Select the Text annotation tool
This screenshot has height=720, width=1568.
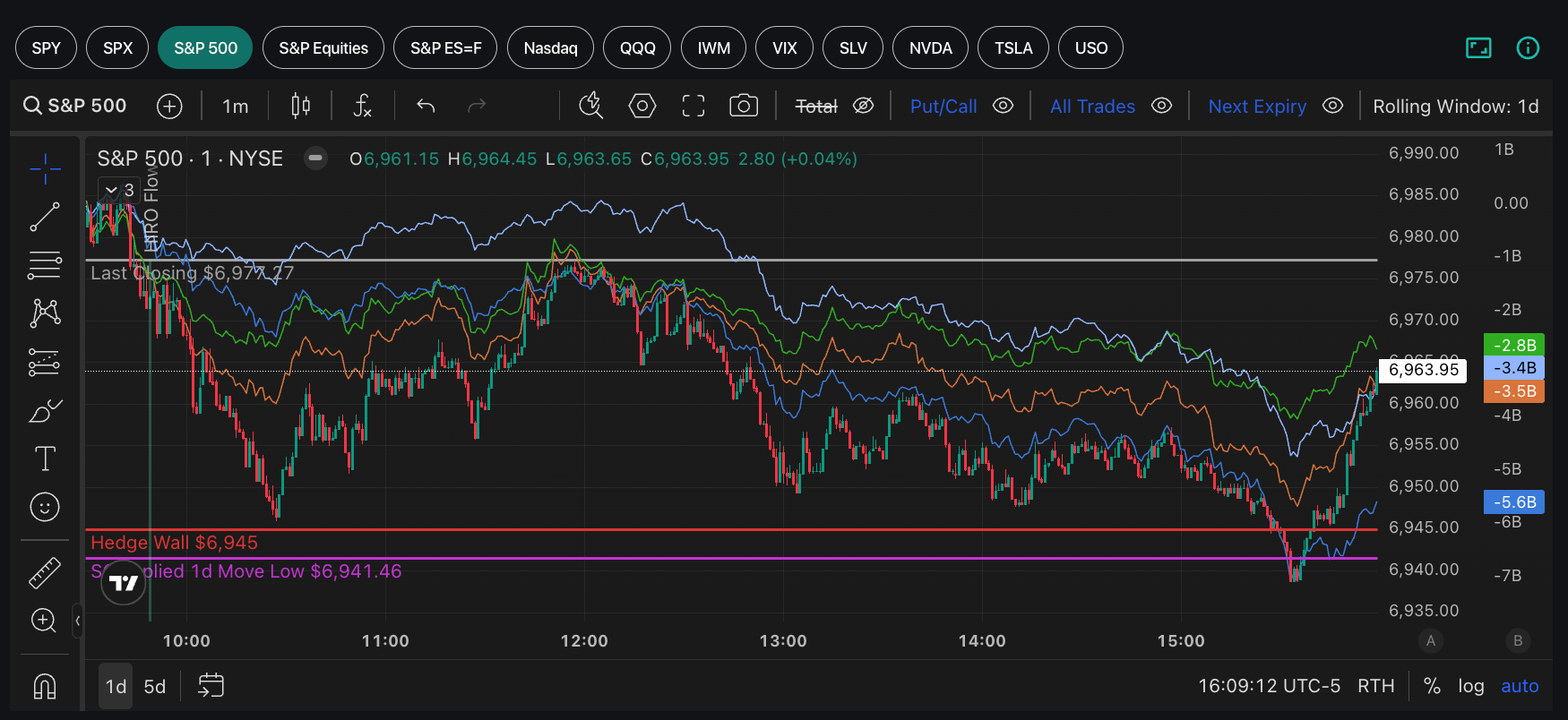(x=45, y=459)
